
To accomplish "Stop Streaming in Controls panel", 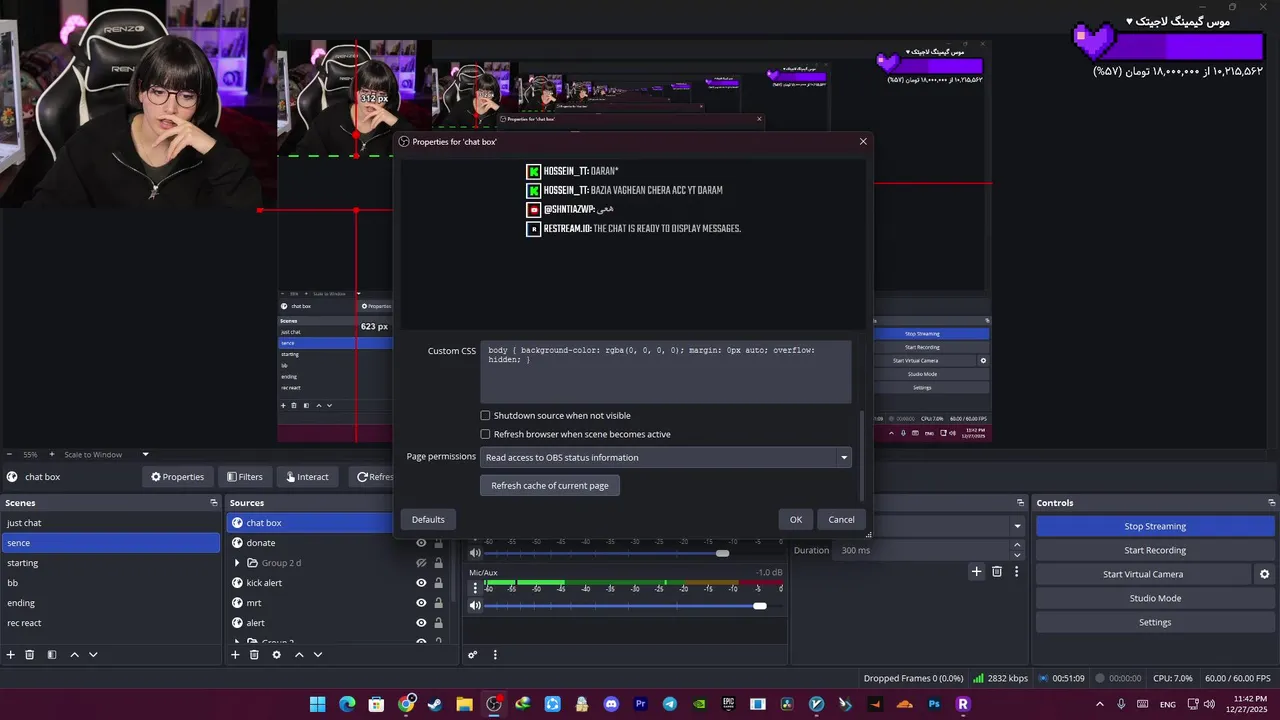I will (1155, 526).
